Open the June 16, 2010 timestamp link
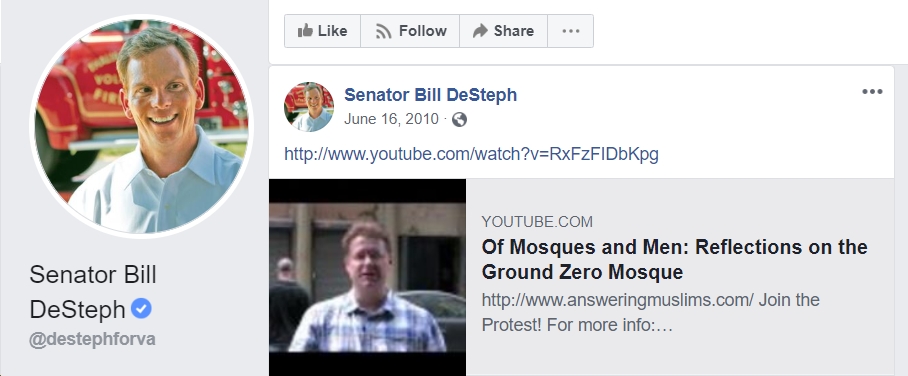The width and height of the screenshot is (908, 376). coord(391,119)
